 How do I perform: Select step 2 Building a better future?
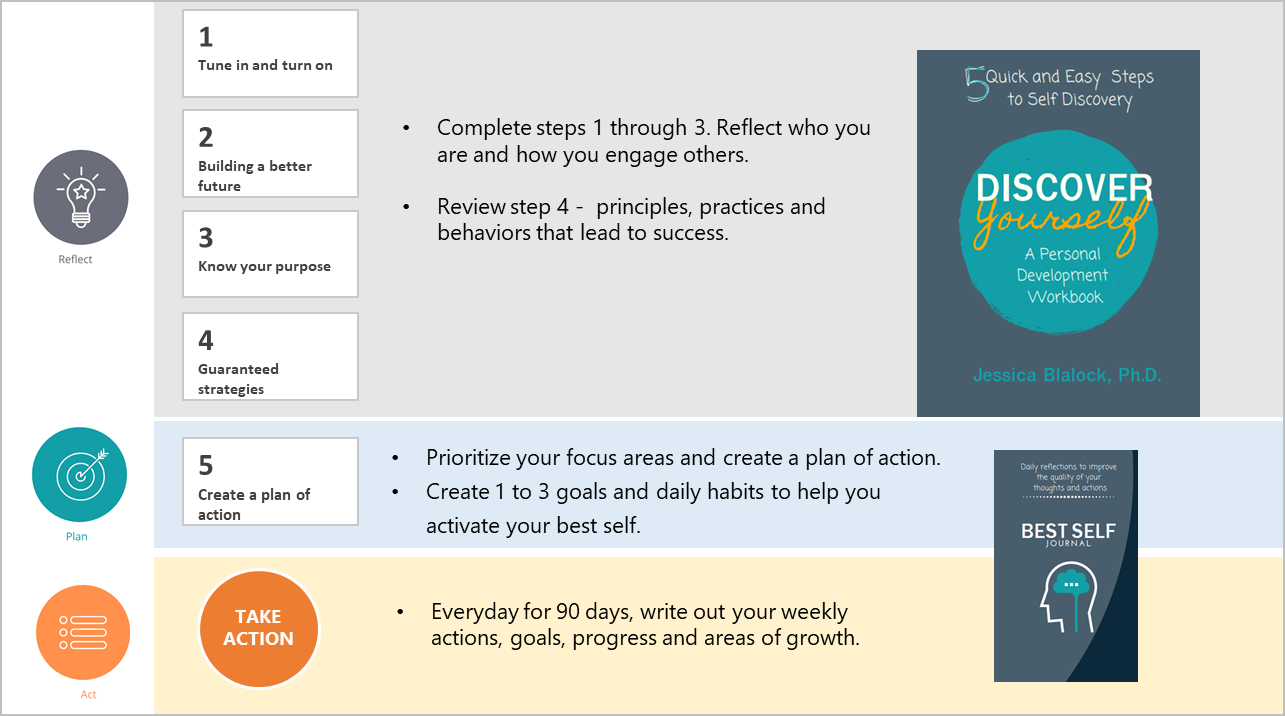pos(270,153)
